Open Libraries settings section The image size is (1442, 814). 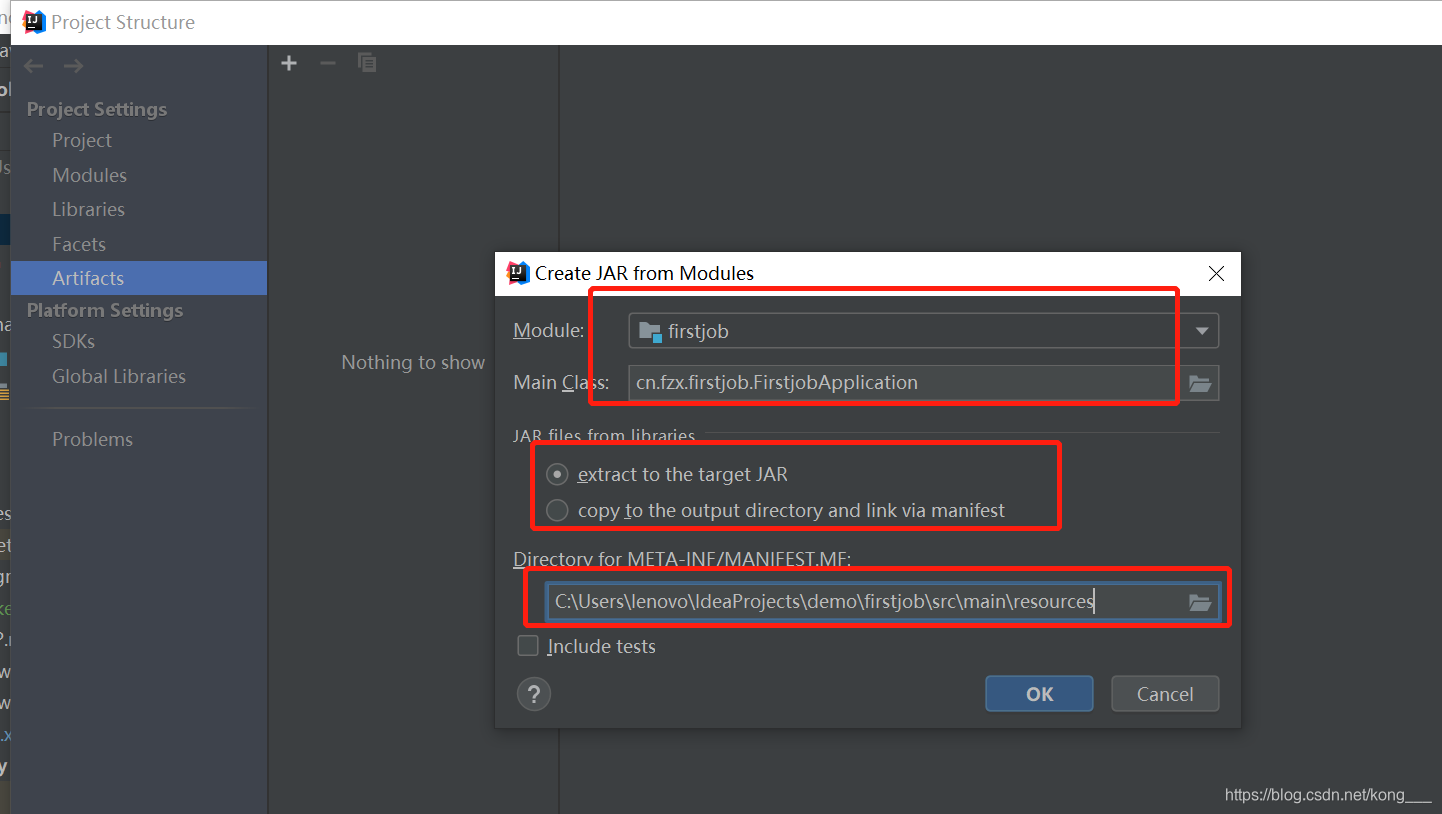coord(88,209)
